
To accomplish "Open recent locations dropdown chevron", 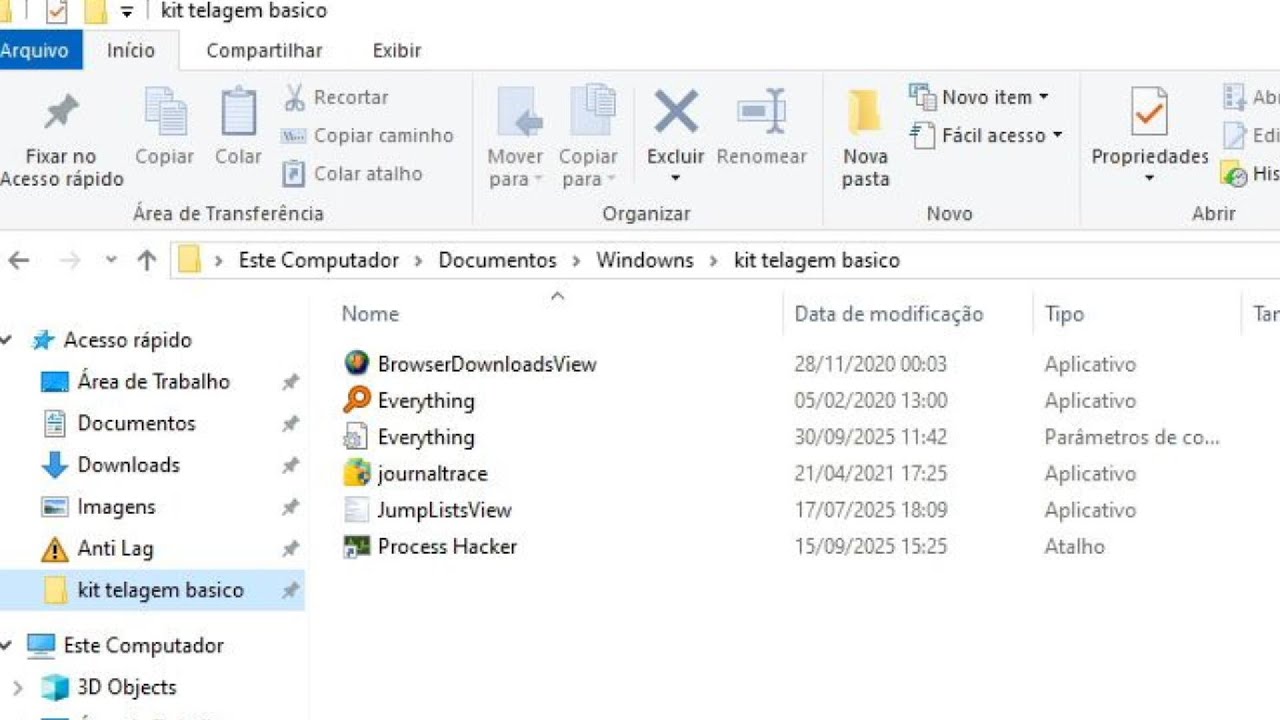I will click(x=111, y=261).
